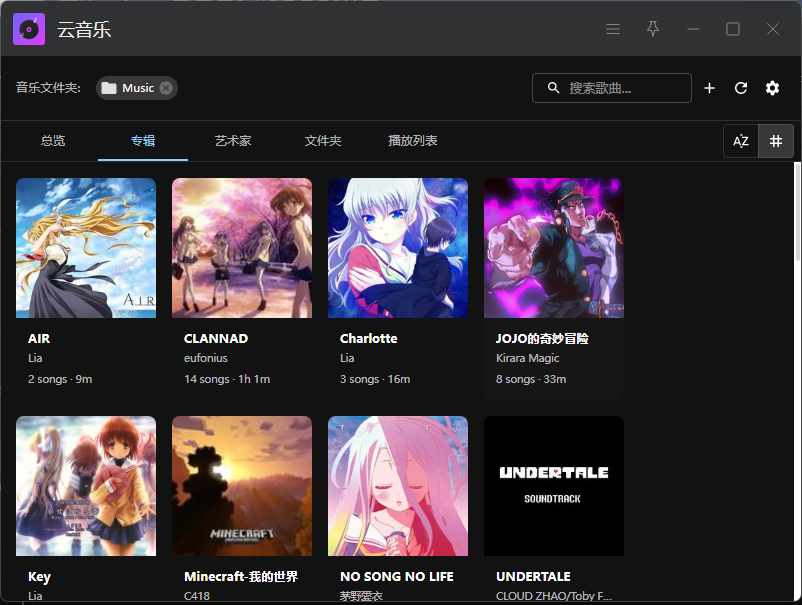Click the JOJO的奇妙冒险 title text

click(x=542, y=339)
